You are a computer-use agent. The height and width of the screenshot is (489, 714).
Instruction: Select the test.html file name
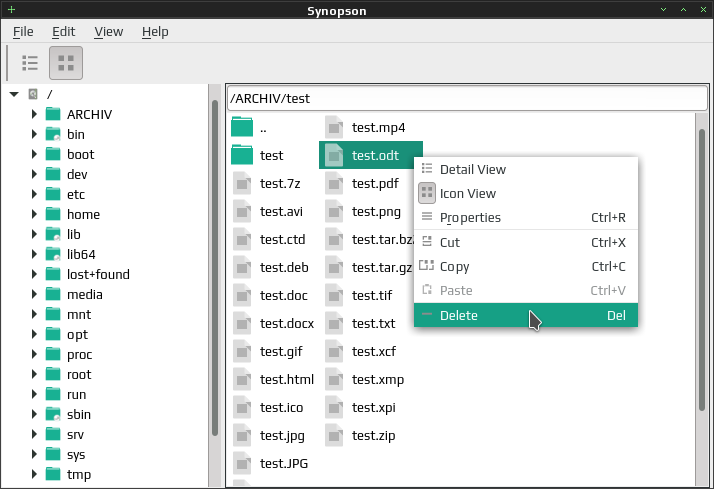tap(287, 379)
